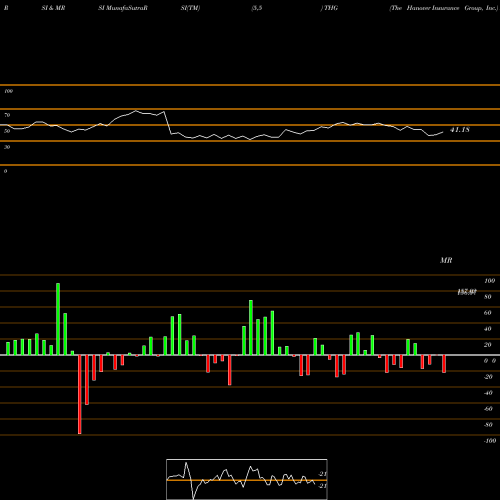Click the 50 level label on RSI axis
The height and width of the screenshot is (500, 500).
coord(7,131)
